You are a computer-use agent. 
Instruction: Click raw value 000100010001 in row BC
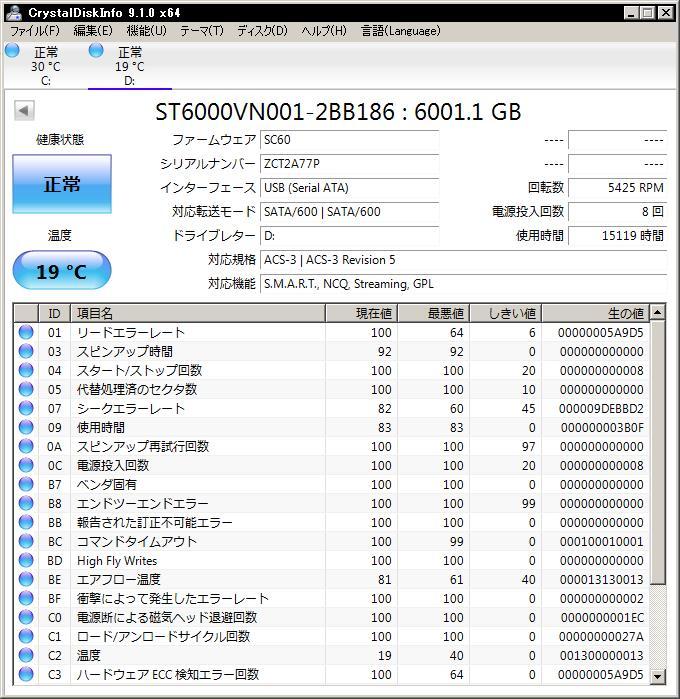602,542
